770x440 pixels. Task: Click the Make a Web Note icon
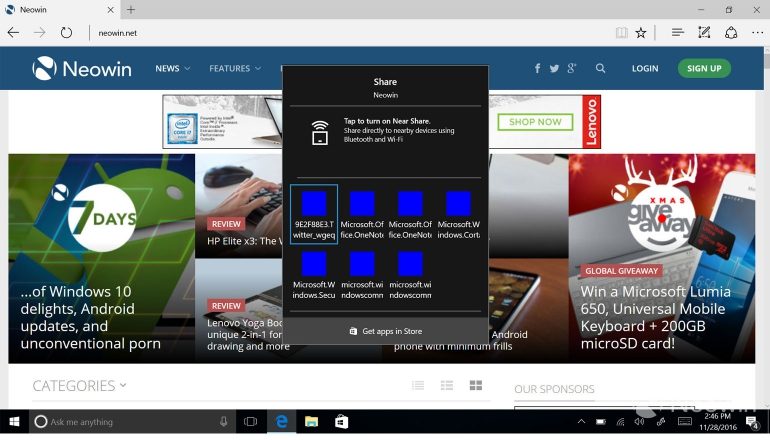coord(704,33)
